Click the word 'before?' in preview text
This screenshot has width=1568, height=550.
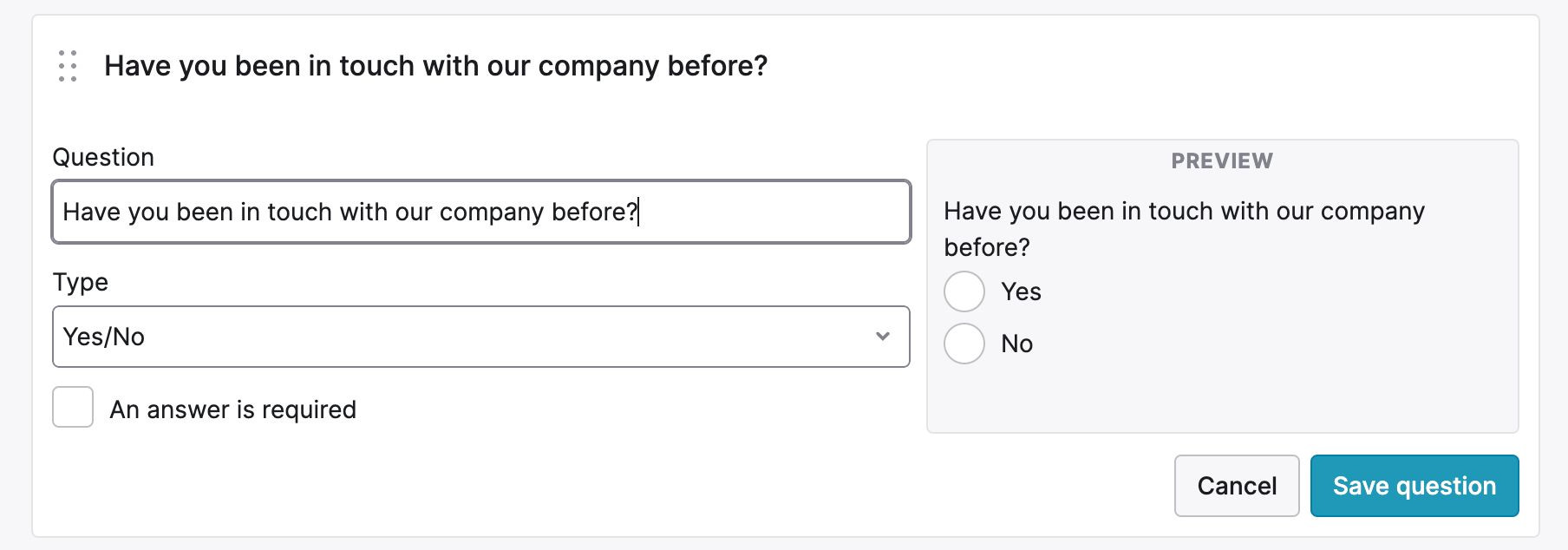pos(987,247)
